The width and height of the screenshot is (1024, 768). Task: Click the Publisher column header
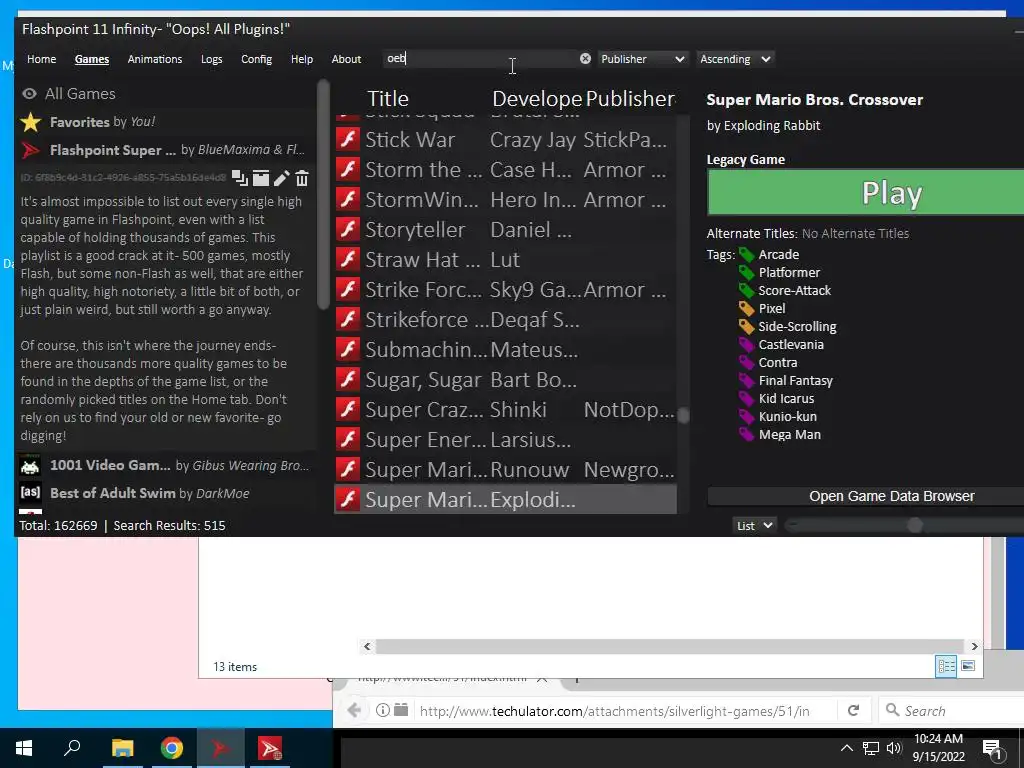pyautogui.click(x=630, y=99)
